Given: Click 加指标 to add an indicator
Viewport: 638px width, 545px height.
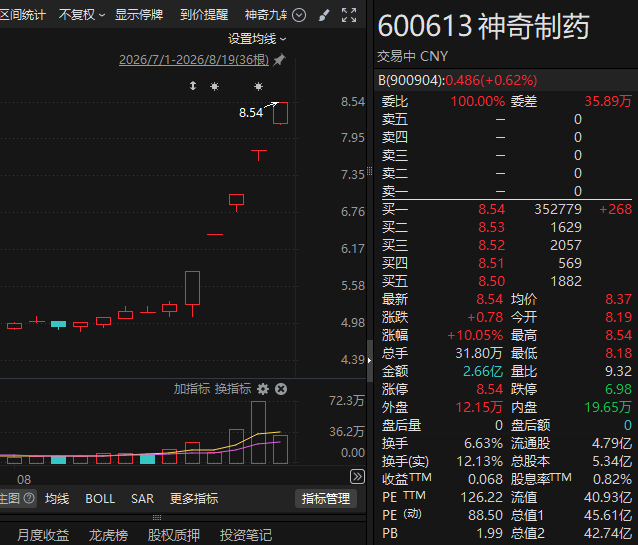Looking at the screenshot, I should [192, 389].
